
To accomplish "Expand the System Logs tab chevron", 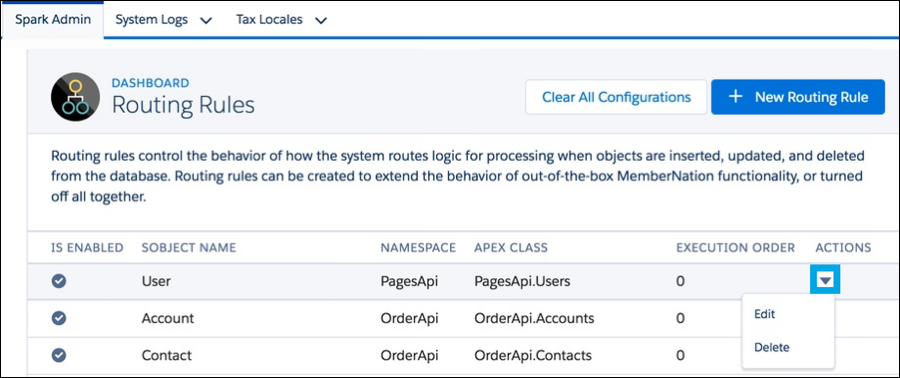I will [205, 21].
